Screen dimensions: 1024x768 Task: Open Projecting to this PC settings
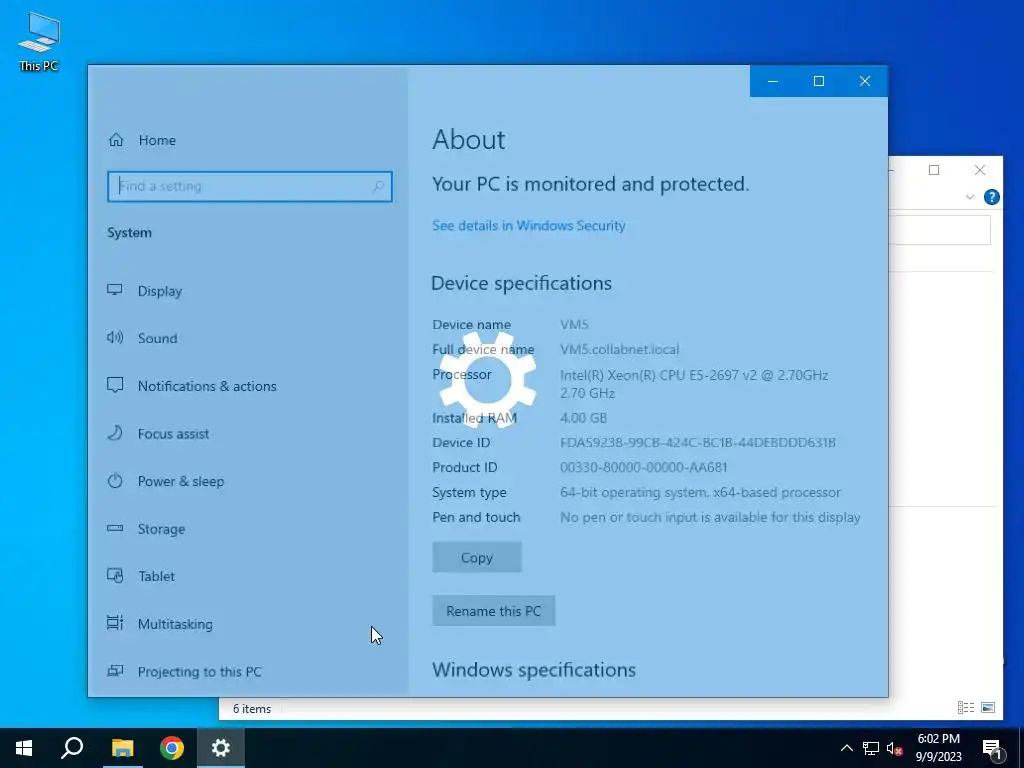[184, 671]
